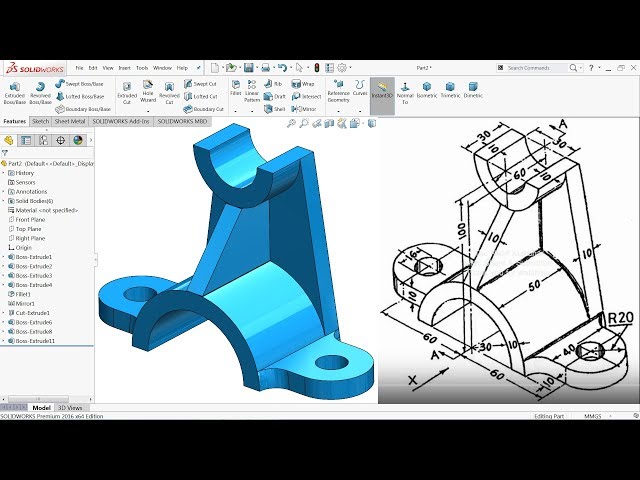The width and height of the screenshot is (640, 480).
Task: Open the File menu
Action: [79, 68]
